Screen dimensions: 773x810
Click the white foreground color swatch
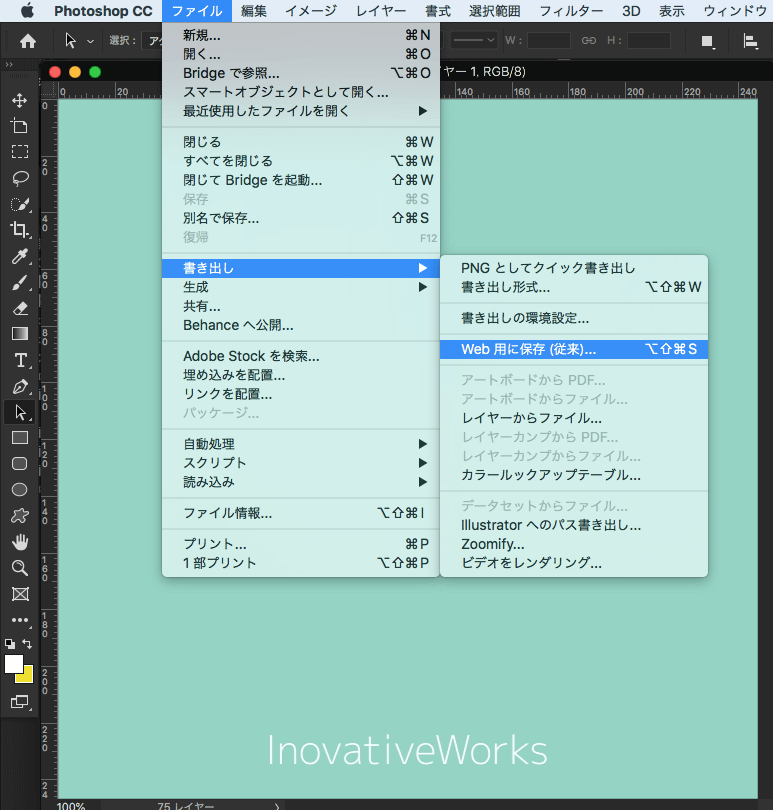(x=14, y=664)
